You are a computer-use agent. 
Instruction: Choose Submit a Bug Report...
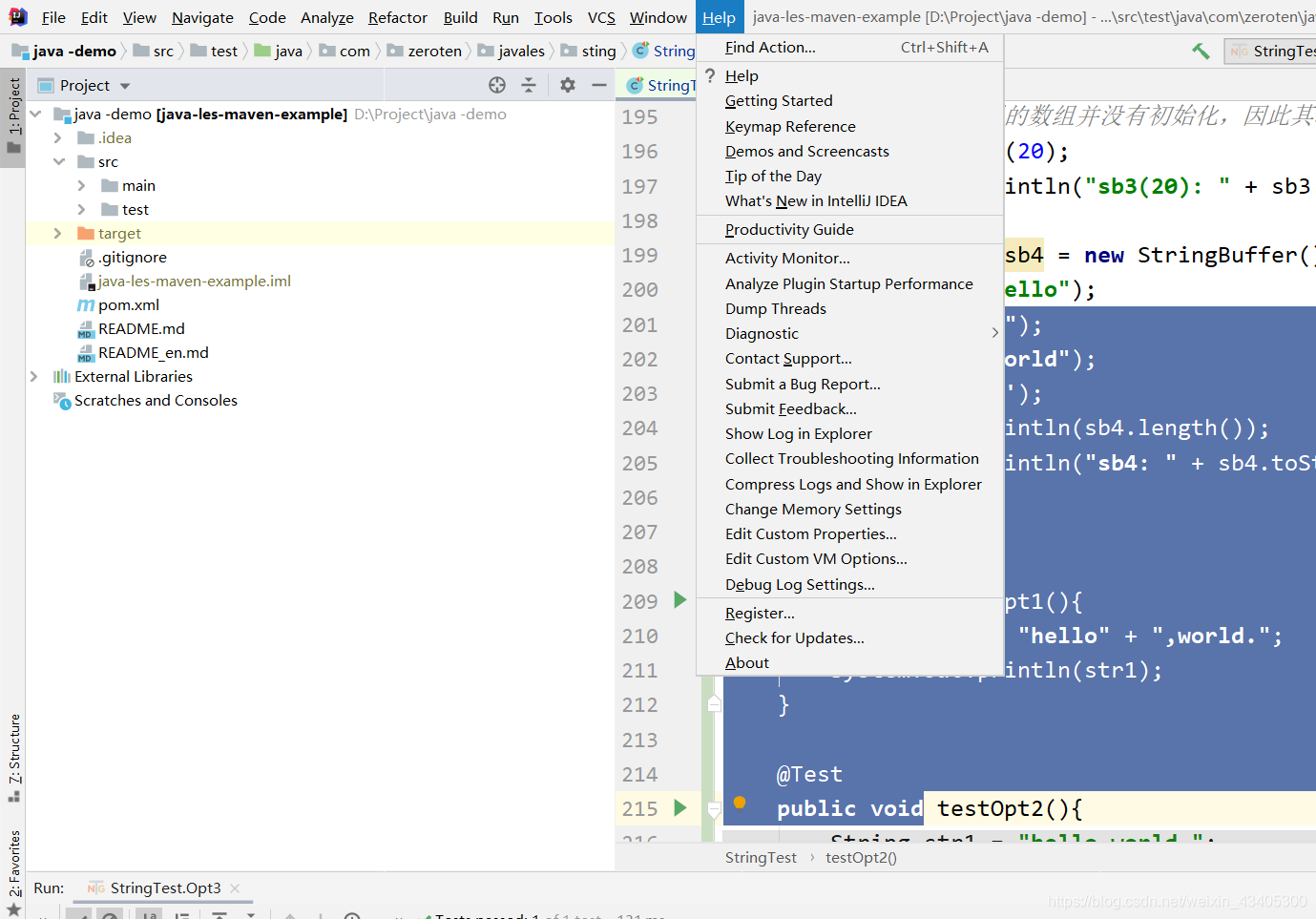849,384
